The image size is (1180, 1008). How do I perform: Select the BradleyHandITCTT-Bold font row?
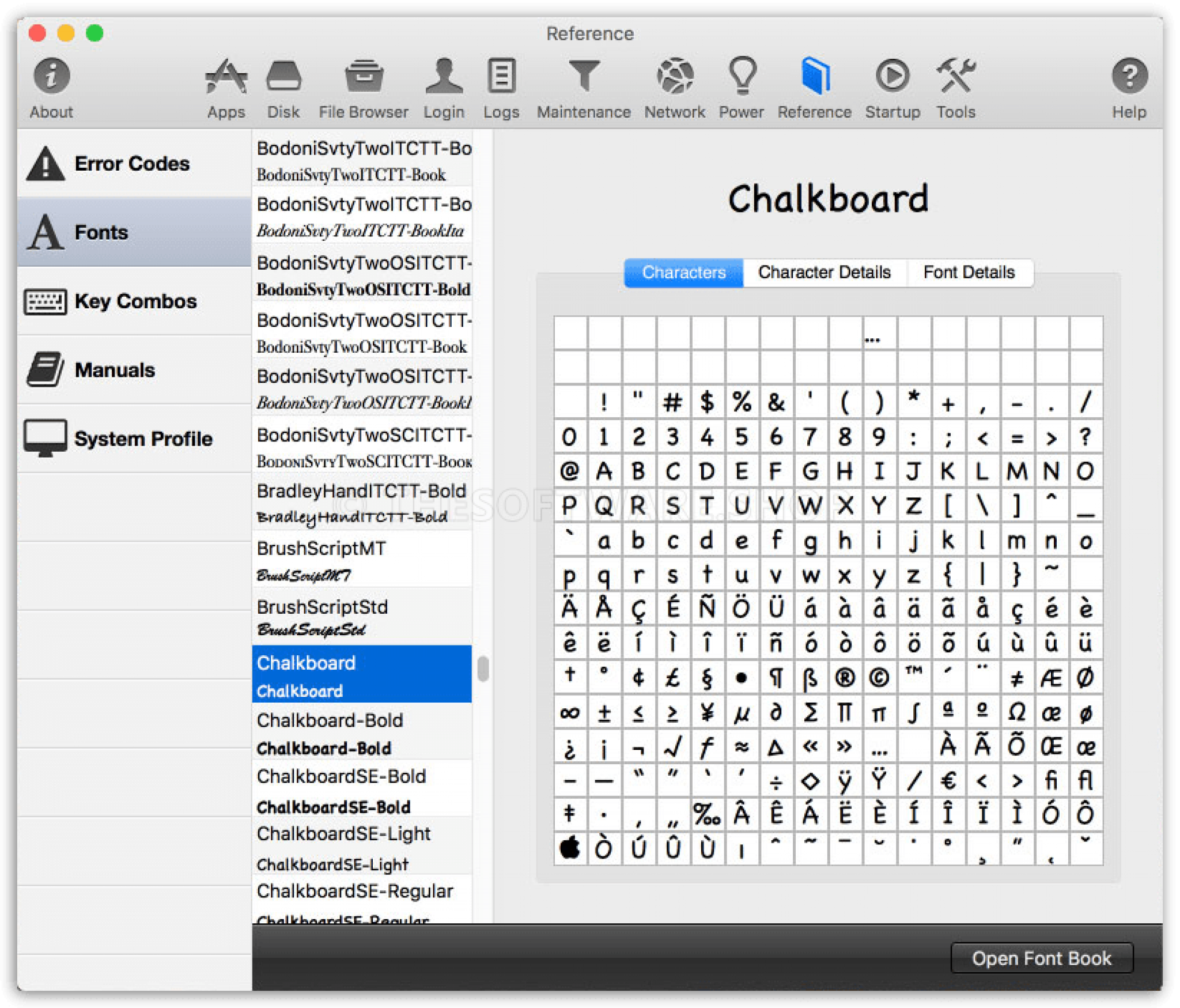(x=362, y=502)
